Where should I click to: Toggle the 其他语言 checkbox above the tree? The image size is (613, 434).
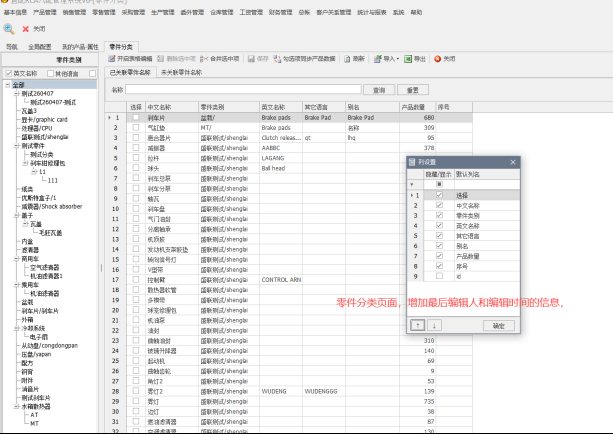tap(50, 74)
